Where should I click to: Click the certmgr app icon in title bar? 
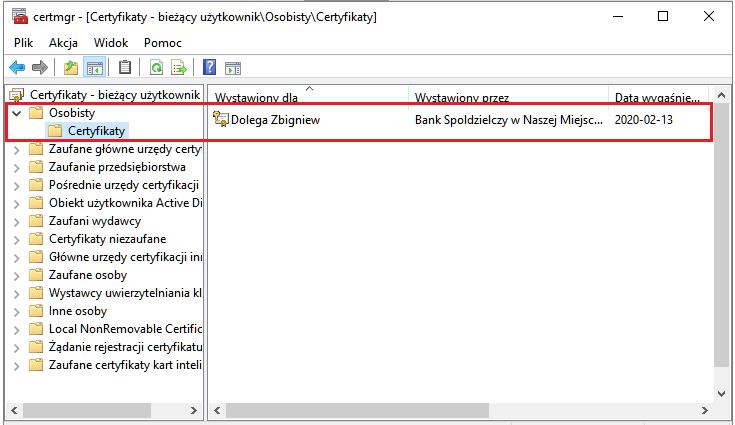coord(20,16)
